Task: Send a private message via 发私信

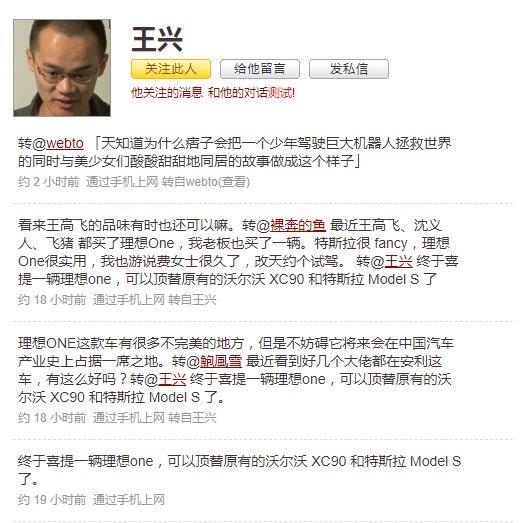Action: [x=349, y=69]
